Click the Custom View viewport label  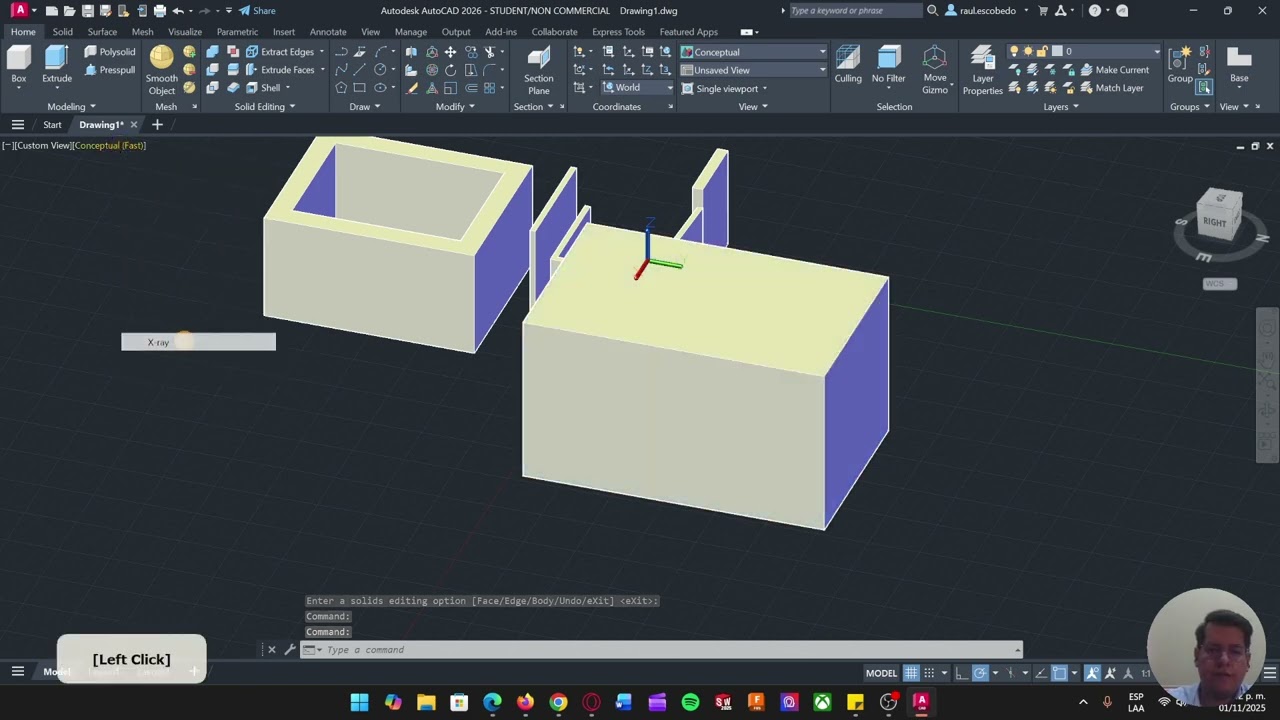point(43,146)
